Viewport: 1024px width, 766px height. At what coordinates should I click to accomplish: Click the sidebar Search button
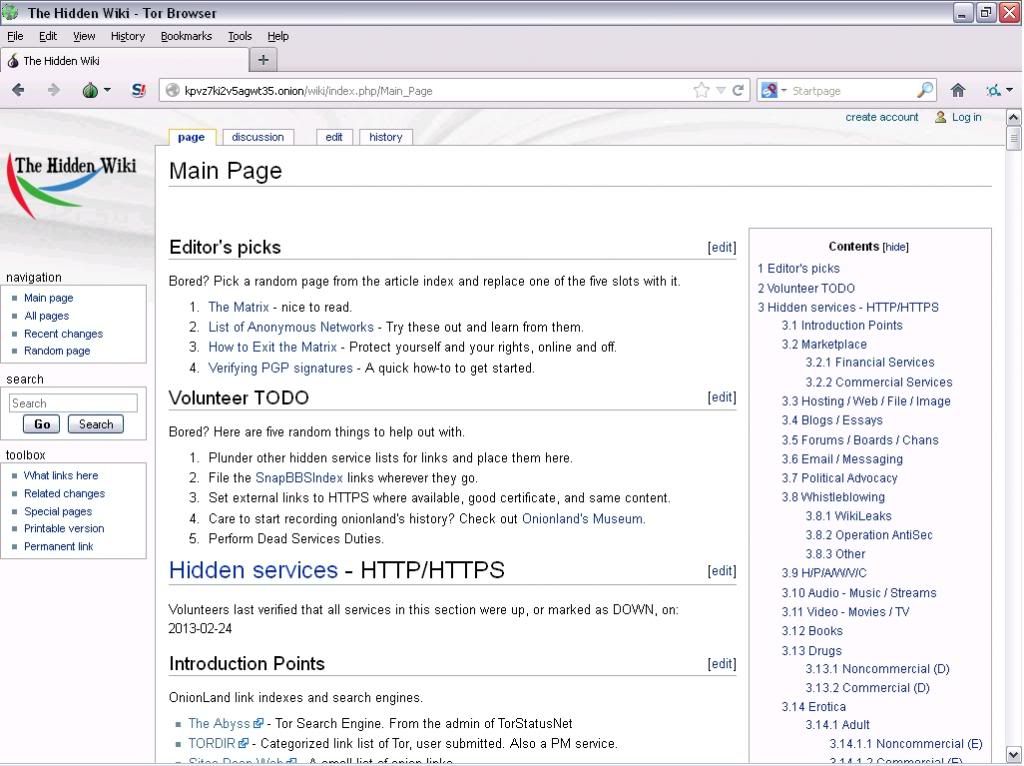pyautogui.click(x=96, y=424)
